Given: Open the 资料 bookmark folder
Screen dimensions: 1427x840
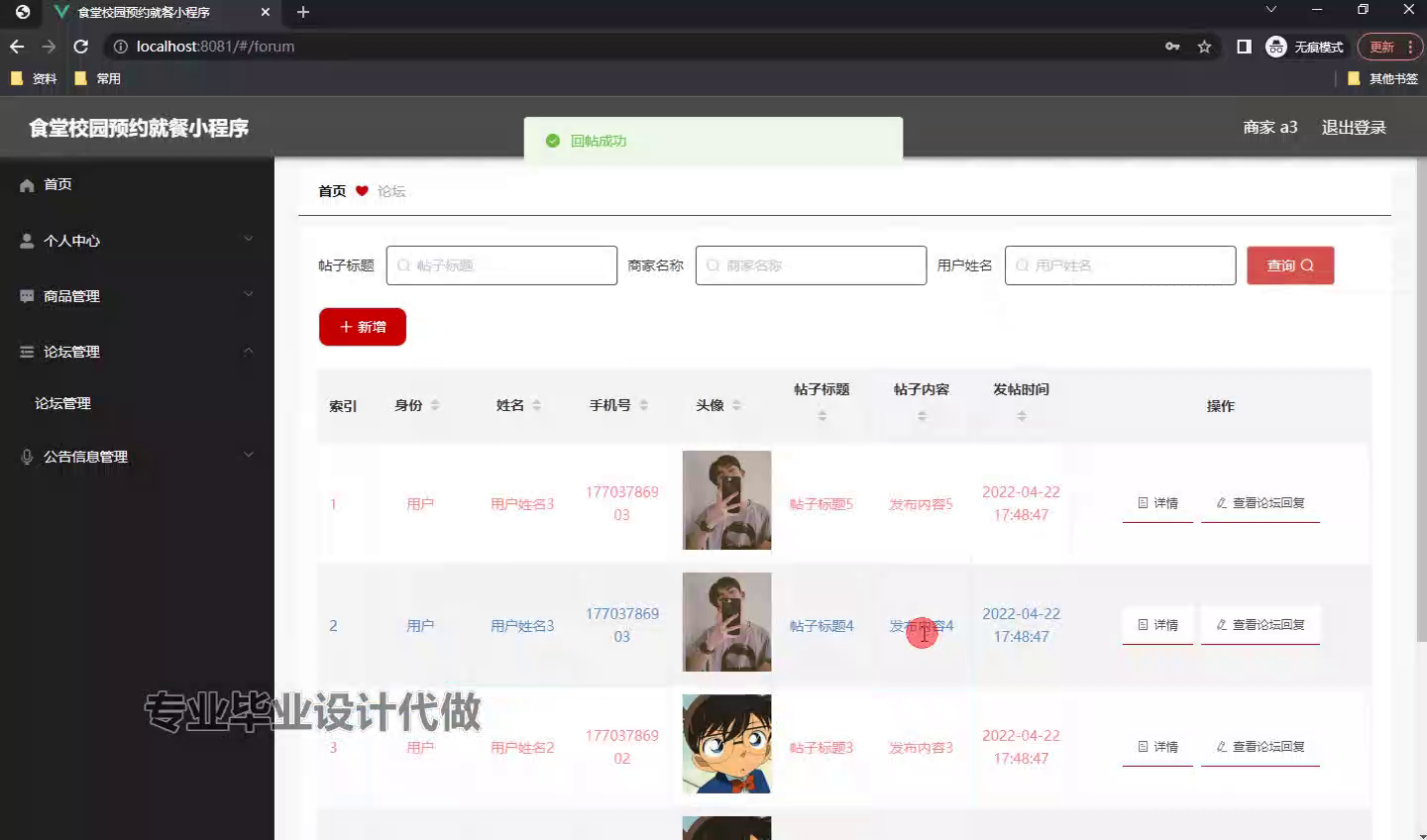Looking at the screenshot, I should click(34, 78).
